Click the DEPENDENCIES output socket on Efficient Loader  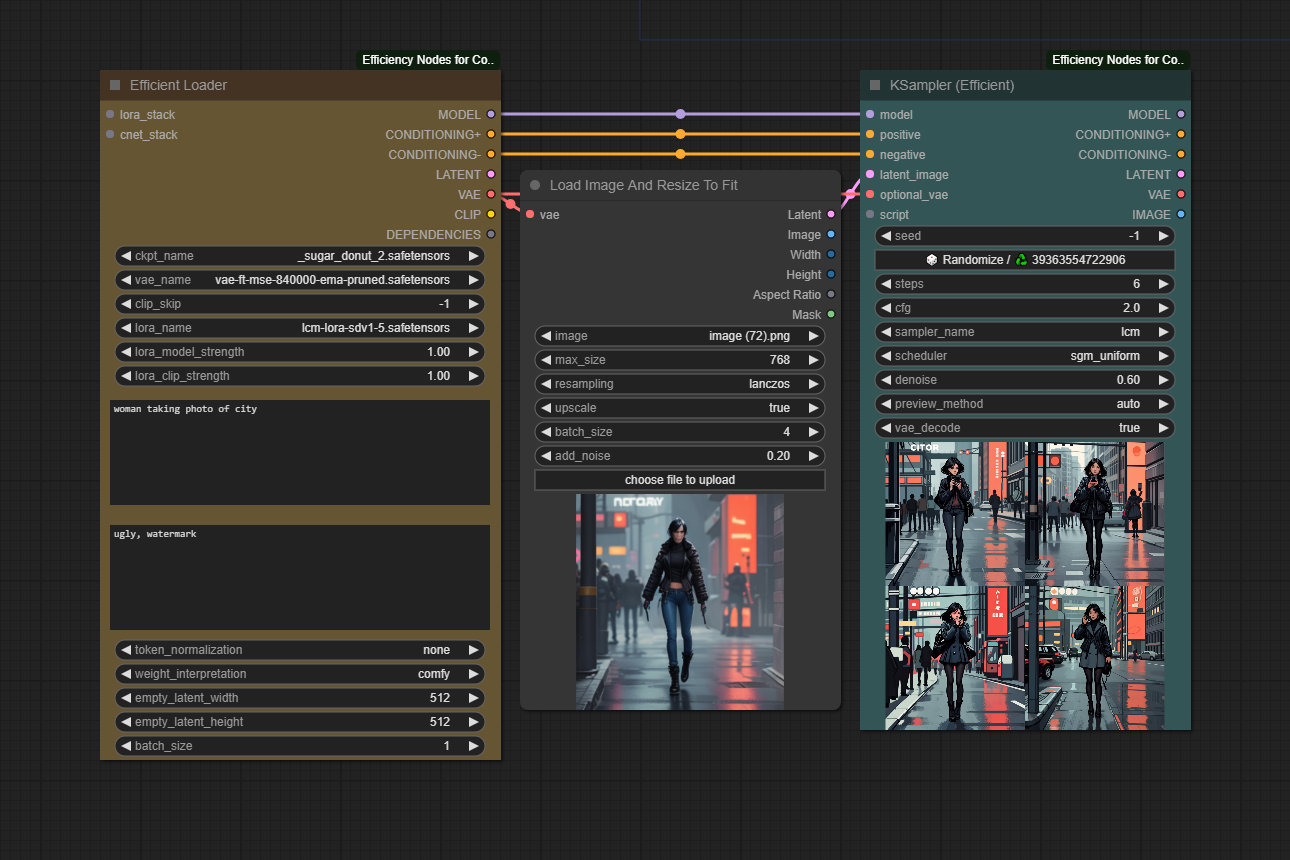tap(491, 234)
